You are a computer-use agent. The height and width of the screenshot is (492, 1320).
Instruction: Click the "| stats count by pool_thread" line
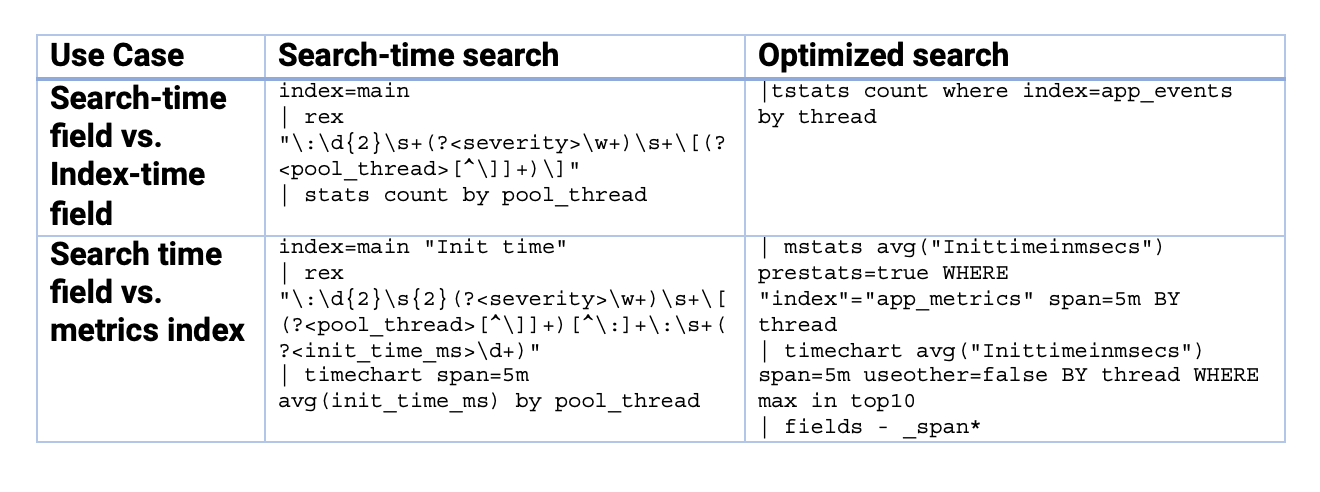coord(463,195)
